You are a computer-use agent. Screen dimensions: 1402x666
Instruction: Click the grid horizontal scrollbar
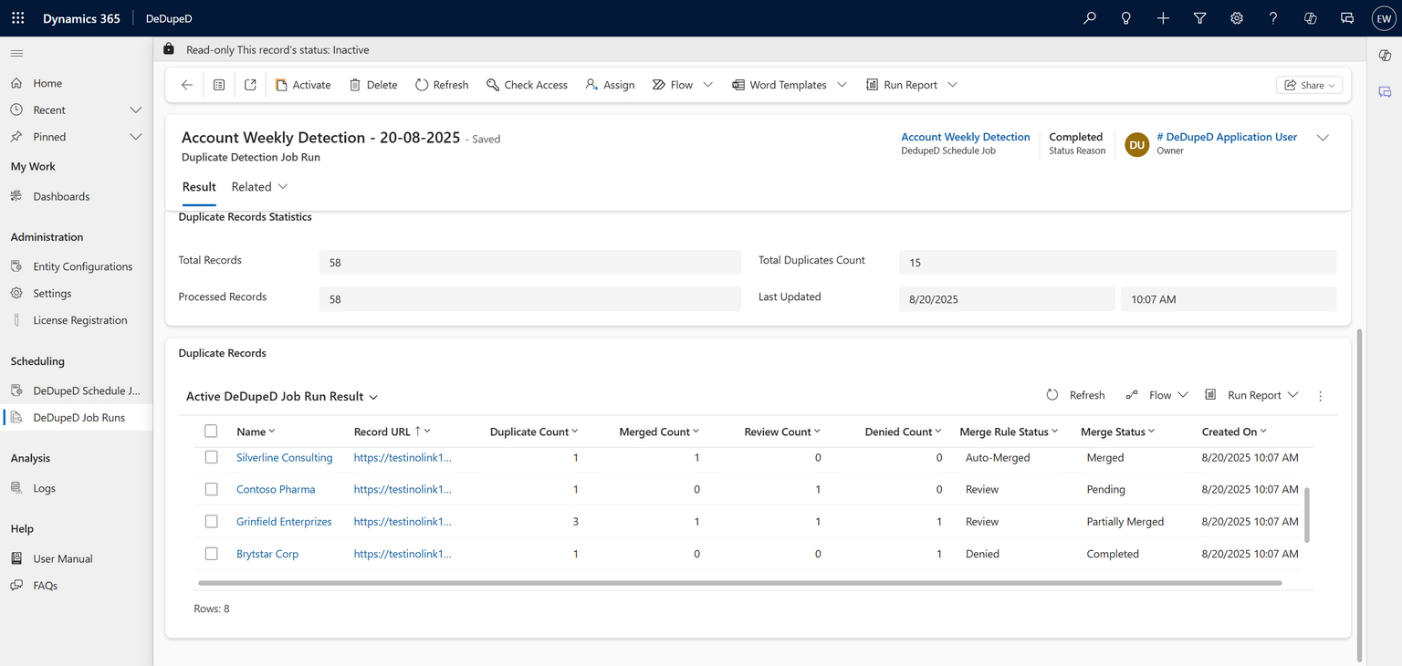(740, 582)
